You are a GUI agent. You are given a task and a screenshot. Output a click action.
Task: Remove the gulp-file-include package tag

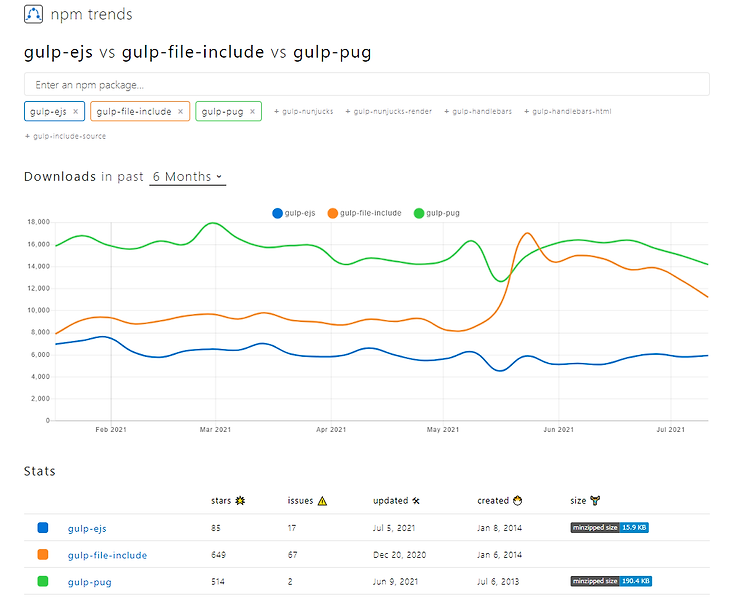pos(180,111)
